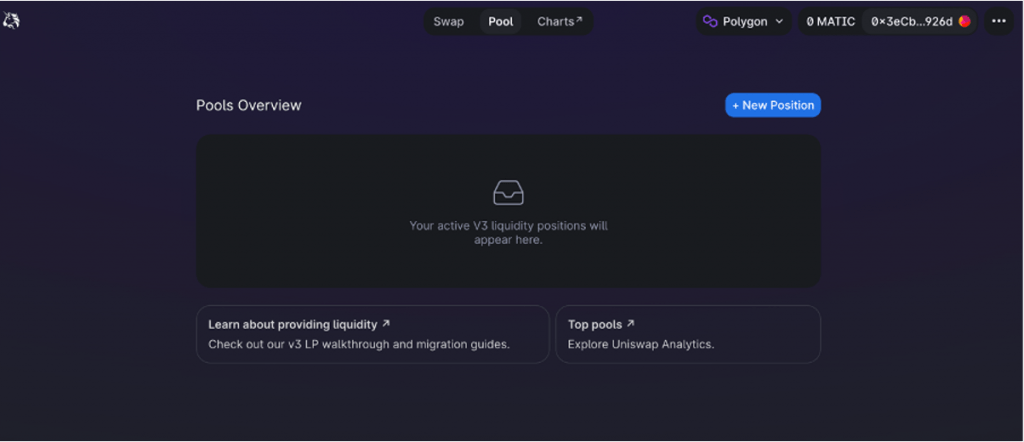This screenshot has height=442, width=1024.
Task: Select the Pool tab
Action: click(501, 21)
